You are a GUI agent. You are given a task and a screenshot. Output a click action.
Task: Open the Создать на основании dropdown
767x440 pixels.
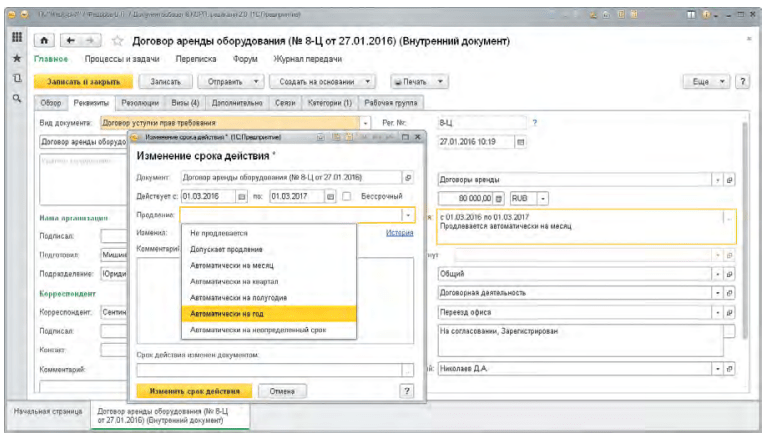[322, 82]
